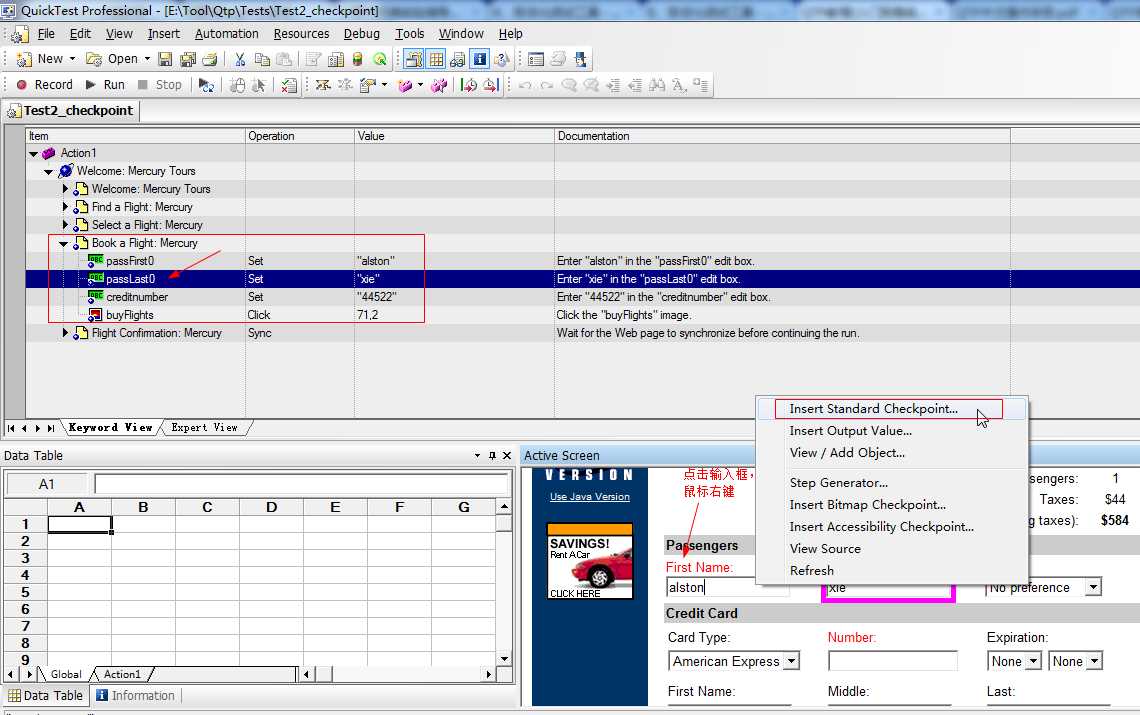Switch to the Expert View tab
The image size is (1140, 715).
pyautogui.click(x=204, y=428)
